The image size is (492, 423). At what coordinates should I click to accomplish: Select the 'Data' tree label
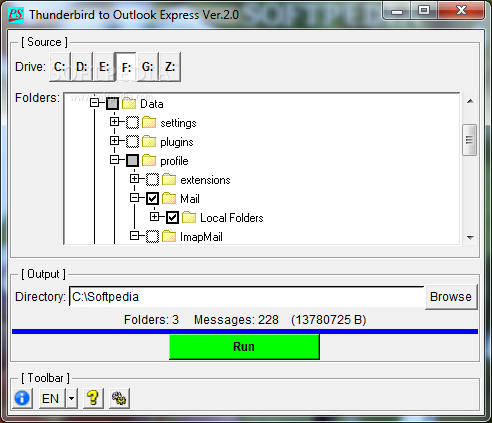(152, 104)
